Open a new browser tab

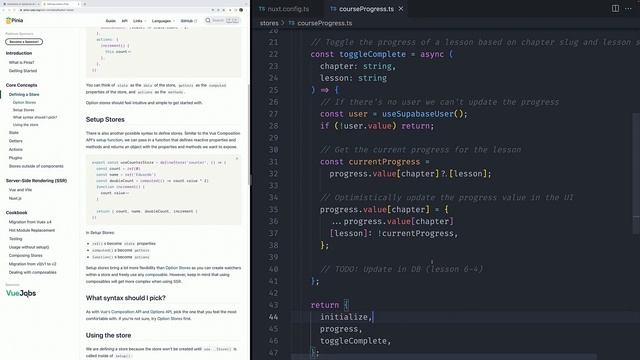(x=85, y=4)
